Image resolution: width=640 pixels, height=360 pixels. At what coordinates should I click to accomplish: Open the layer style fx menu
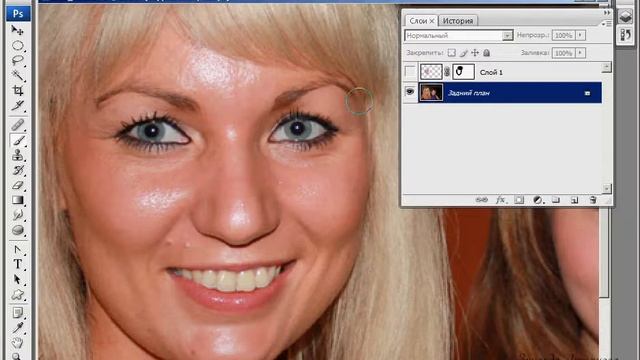(501, 200)
